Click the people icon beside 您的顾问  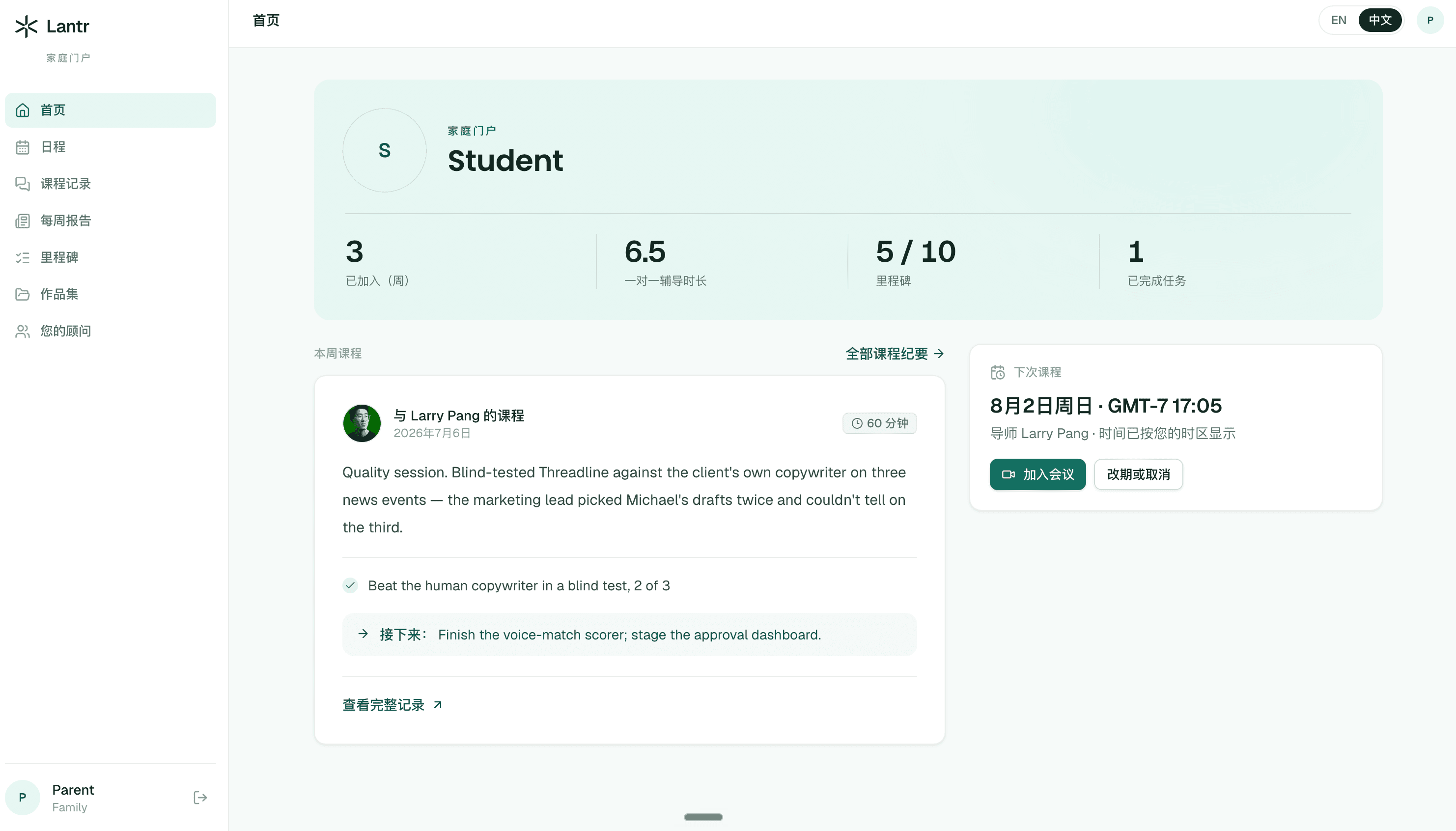[22, 331]
